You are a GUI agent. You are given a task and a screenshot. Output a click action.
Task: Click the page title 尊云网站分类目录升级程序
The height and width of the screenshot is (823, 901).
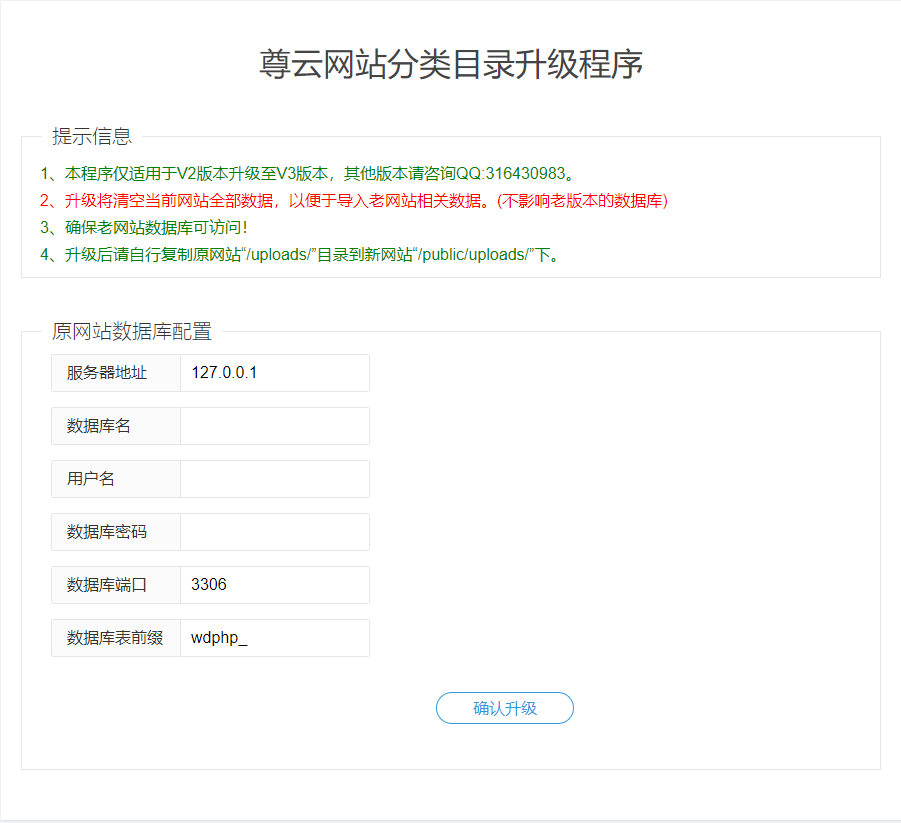tap(451, 64)
